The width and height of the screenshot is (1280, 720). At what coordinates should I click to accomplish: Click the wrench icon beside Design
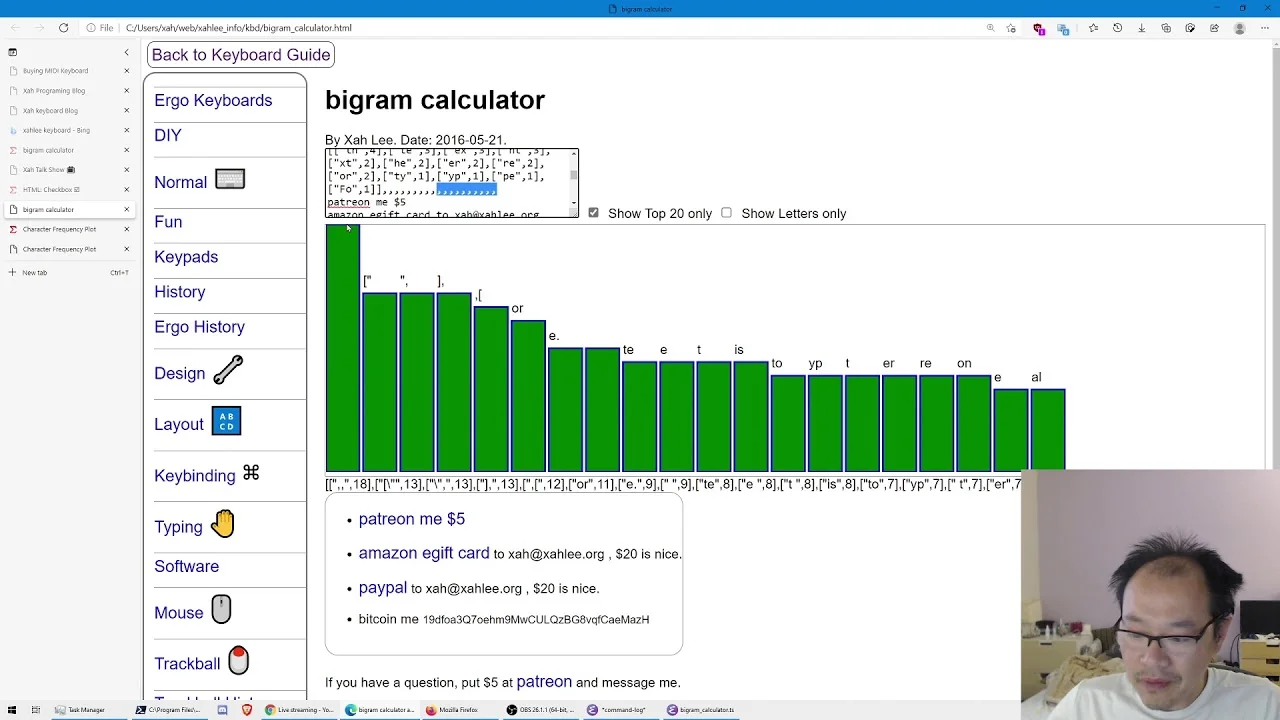point(228,370)
